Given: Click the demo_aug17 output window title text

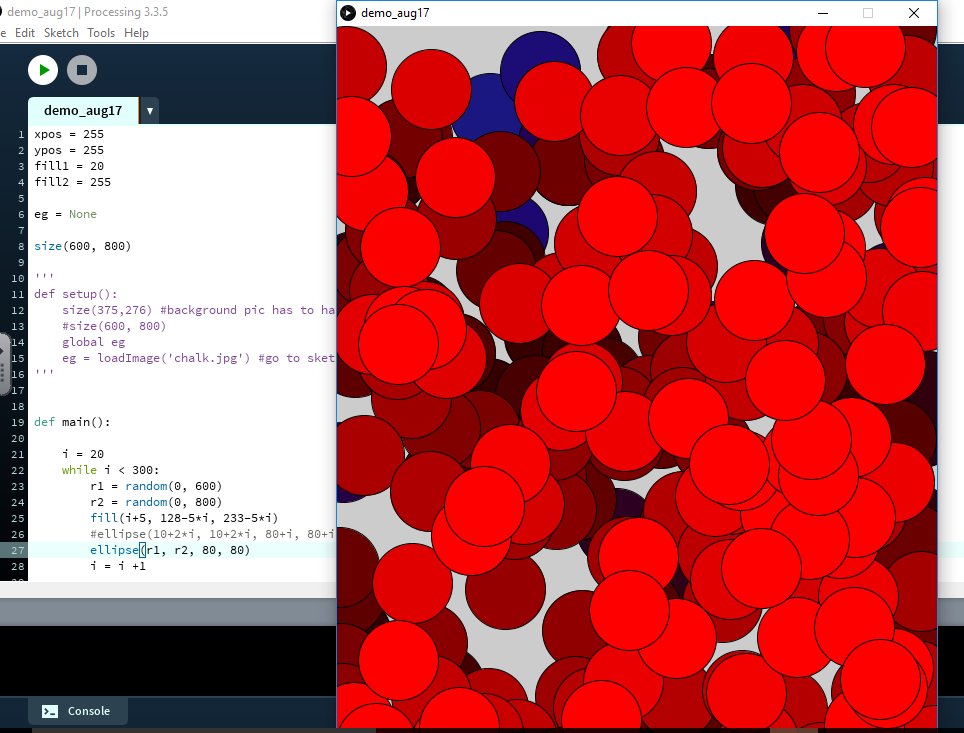Looking at the screenshot, I should coord(395,13).
